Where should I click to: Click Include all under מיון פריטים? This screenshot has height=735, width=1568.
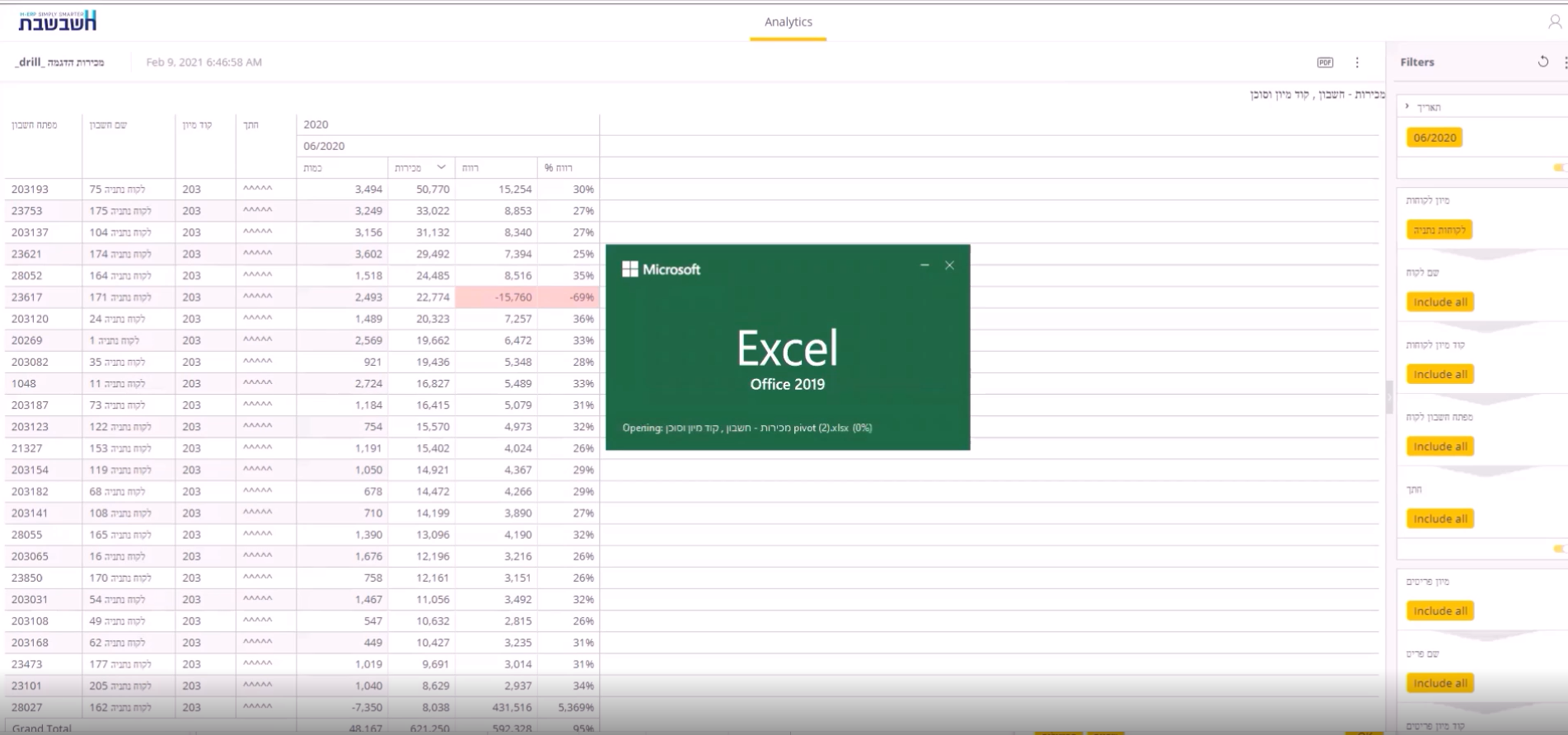tap(1439, 611)
